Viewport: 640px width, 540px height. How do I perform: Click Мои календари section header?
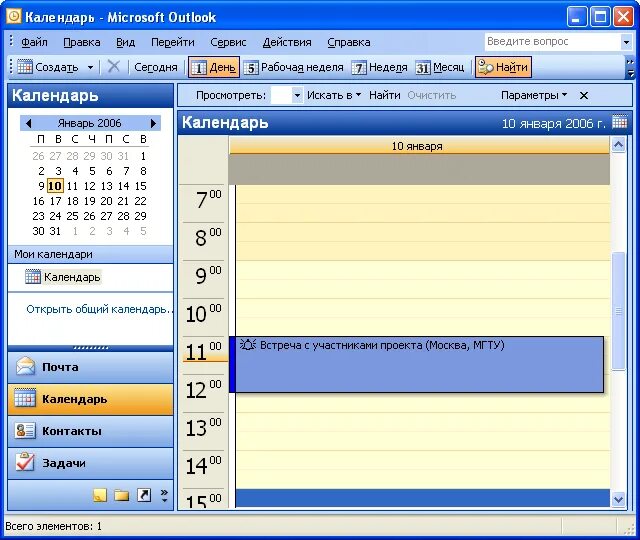[91, 254]
